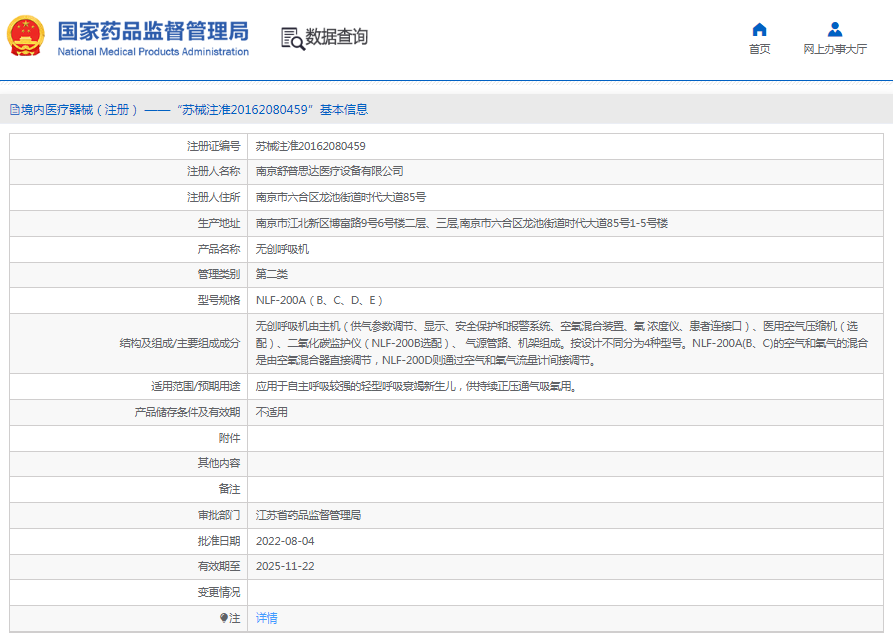Click product name 无创呼吸机 cell
Image resolution: width=893 pixels, height=638 pixels.
(283, 249)
